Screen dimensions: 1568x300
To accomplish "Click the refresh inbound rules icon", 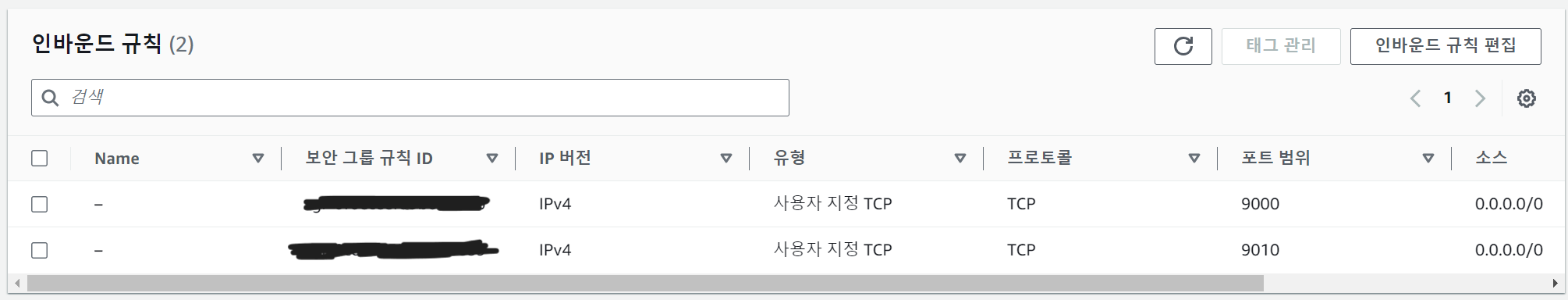I will tap(1183, 46).
